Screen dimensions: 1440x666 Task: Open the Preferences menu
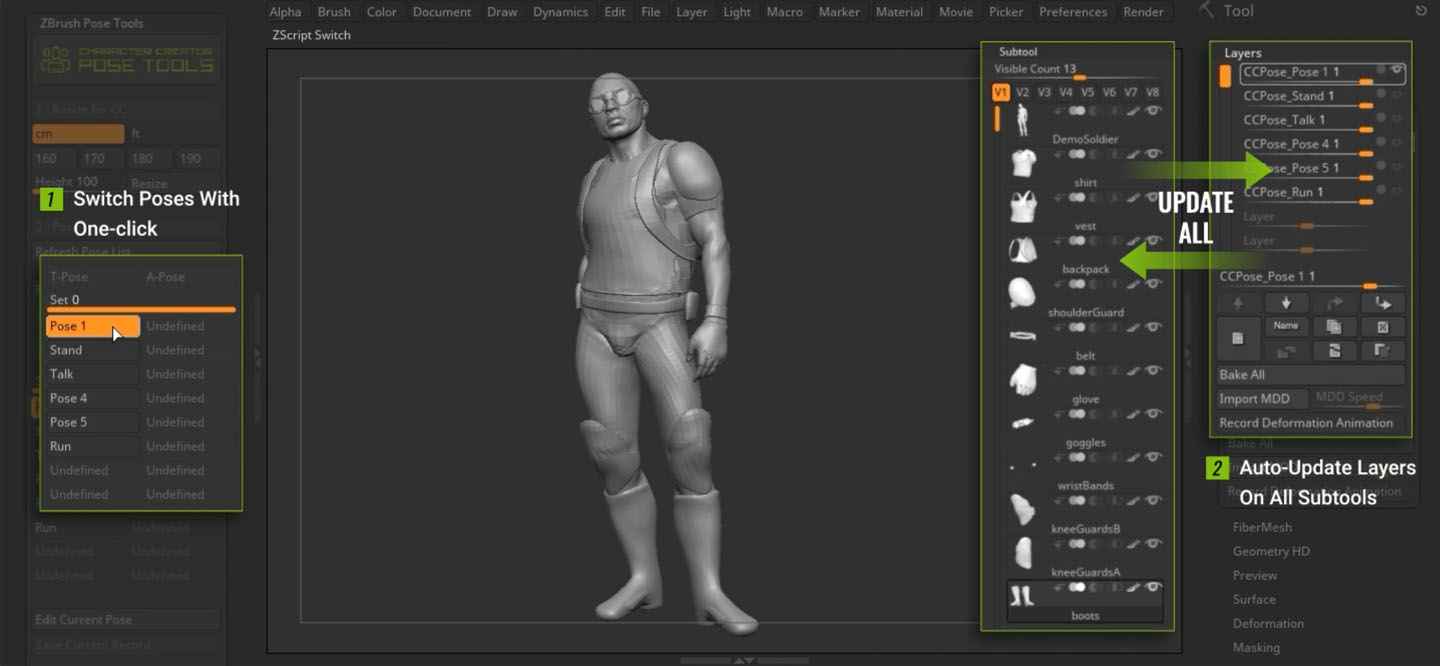(1073, 12)
